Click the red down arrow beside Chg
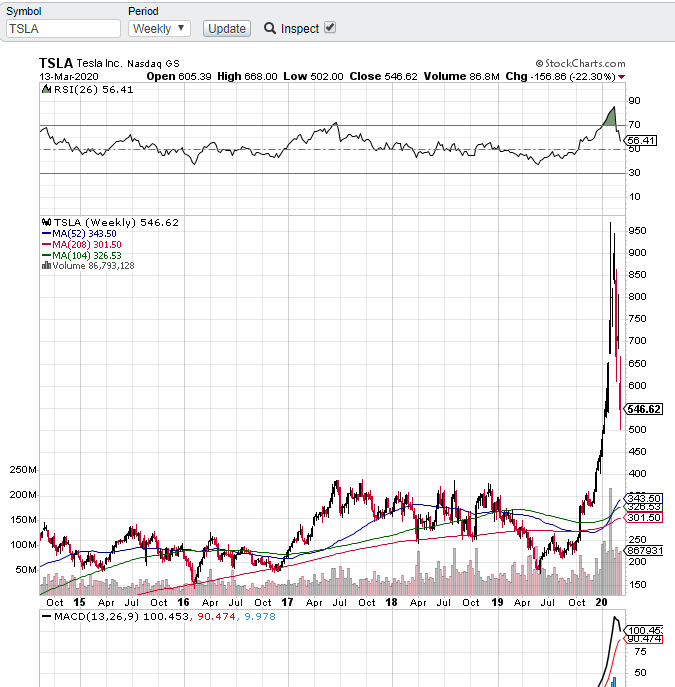Screen dimensions: 675x687 (x=621, y=77)
